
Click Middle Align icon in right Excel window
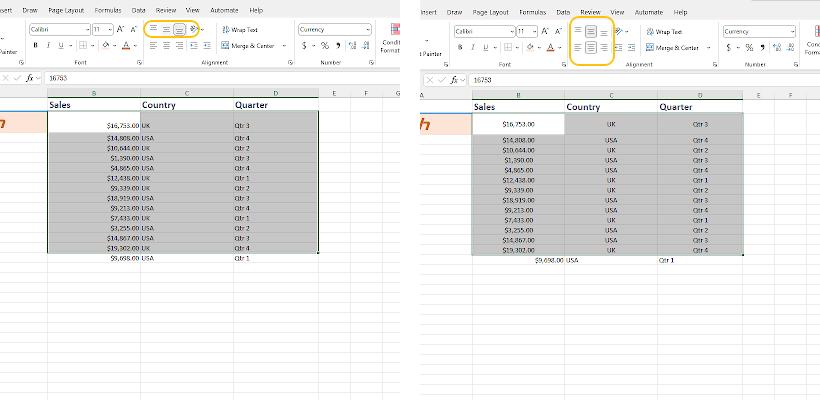[x=591, y=32]
